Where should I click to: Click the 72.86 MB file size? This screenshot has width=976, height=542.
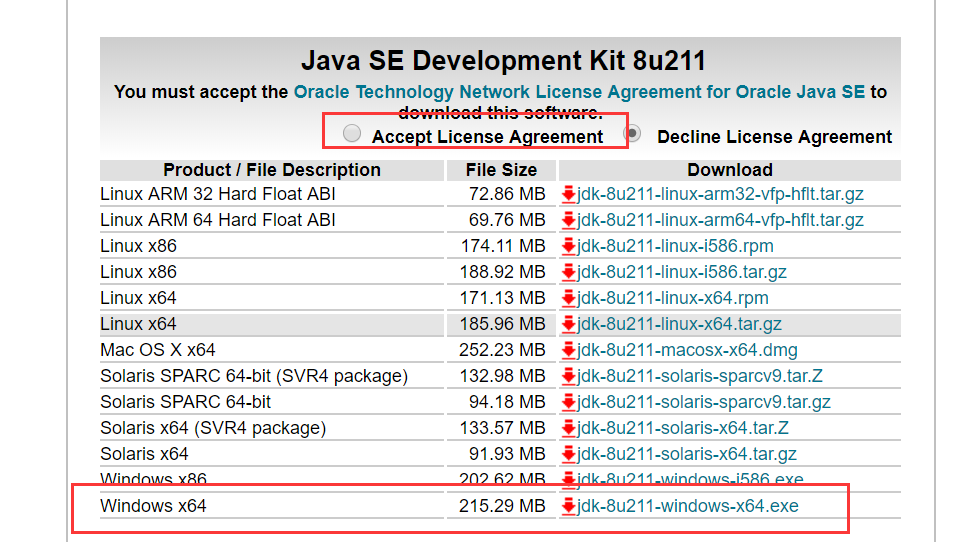(x=507, y=194)
